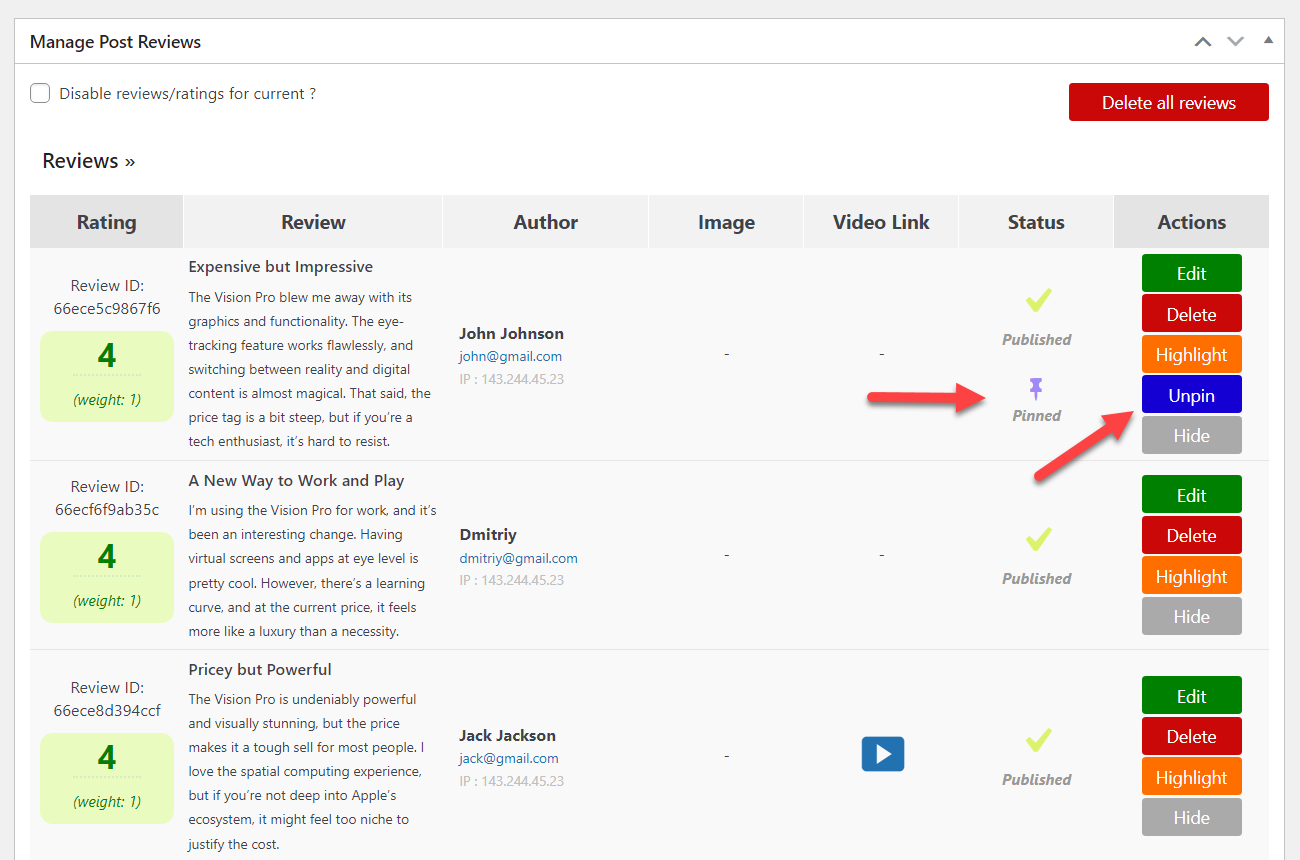1300x860 pixels.
Task: Highlight Dmitriy's review
Action: 1191,576
